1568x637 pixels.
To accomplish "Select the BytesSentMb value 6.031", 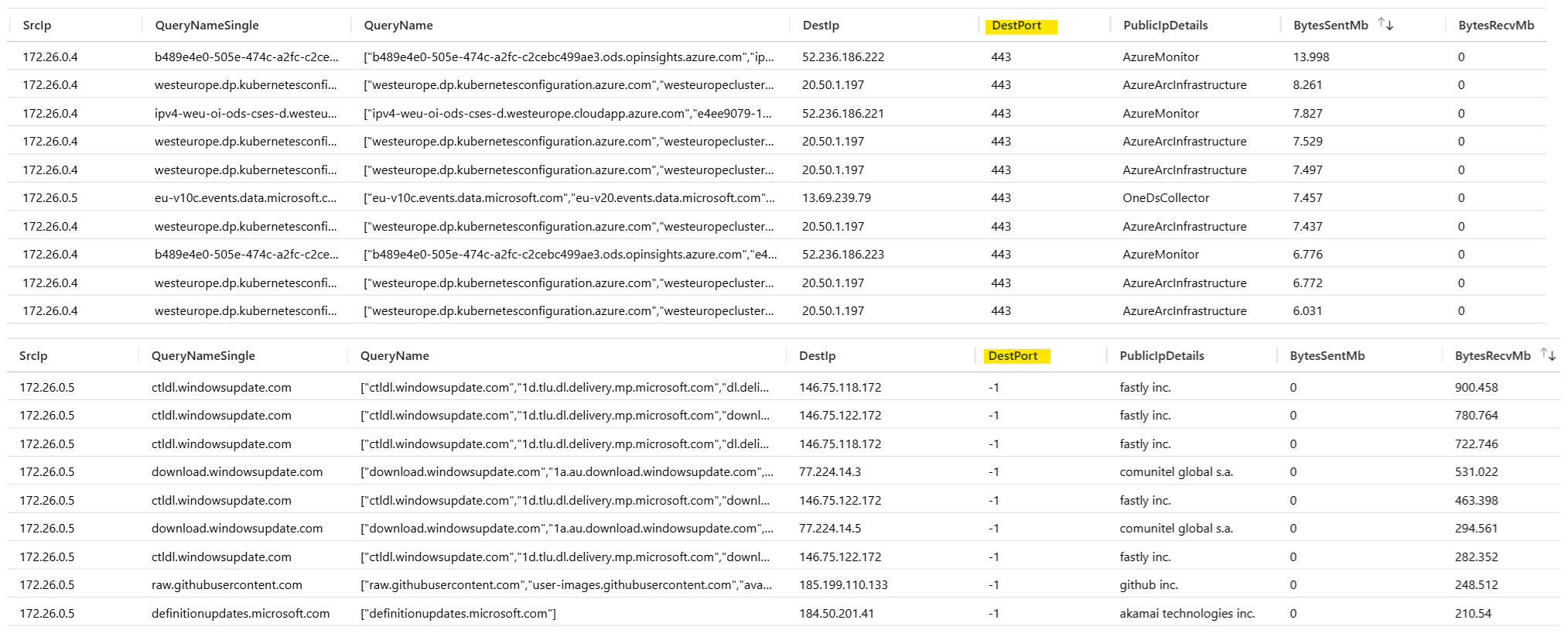I will click(1307, 311).
